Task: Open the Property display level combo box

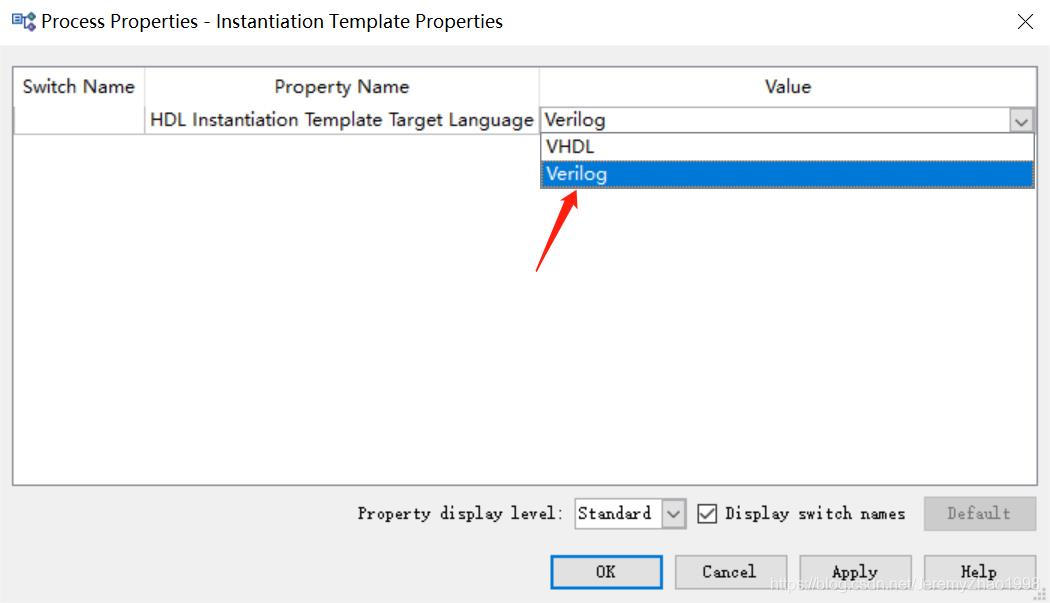Action: click(675, 513)
